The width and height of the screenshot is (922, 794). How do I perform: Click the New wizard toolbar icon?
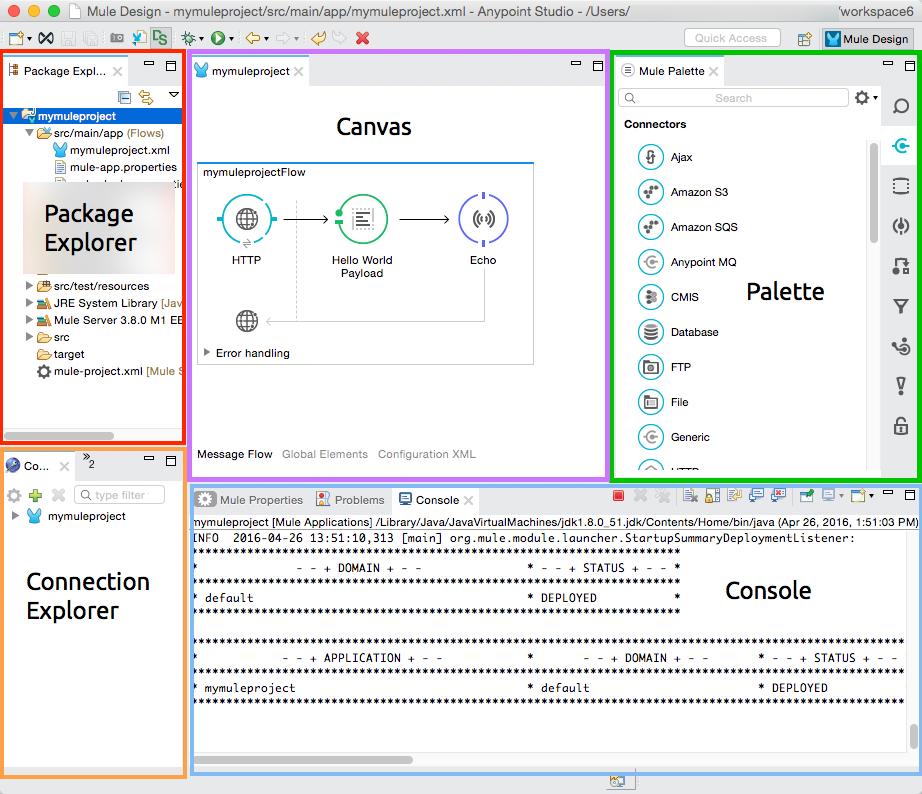[x=16, y=38]
